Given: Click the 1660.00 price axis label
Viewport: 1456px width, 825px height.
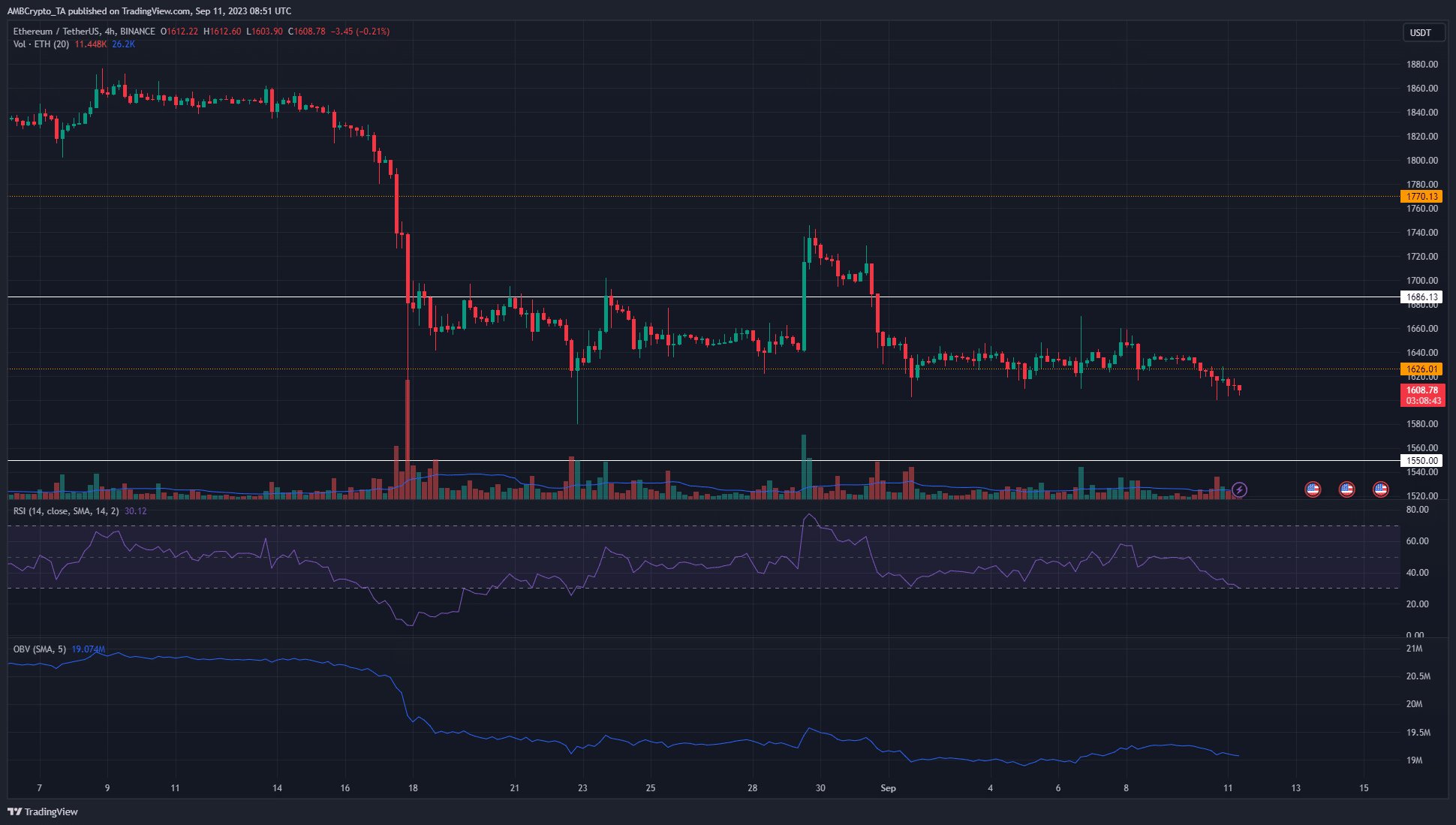Looking at the screenshot, I should [1422, 329].
